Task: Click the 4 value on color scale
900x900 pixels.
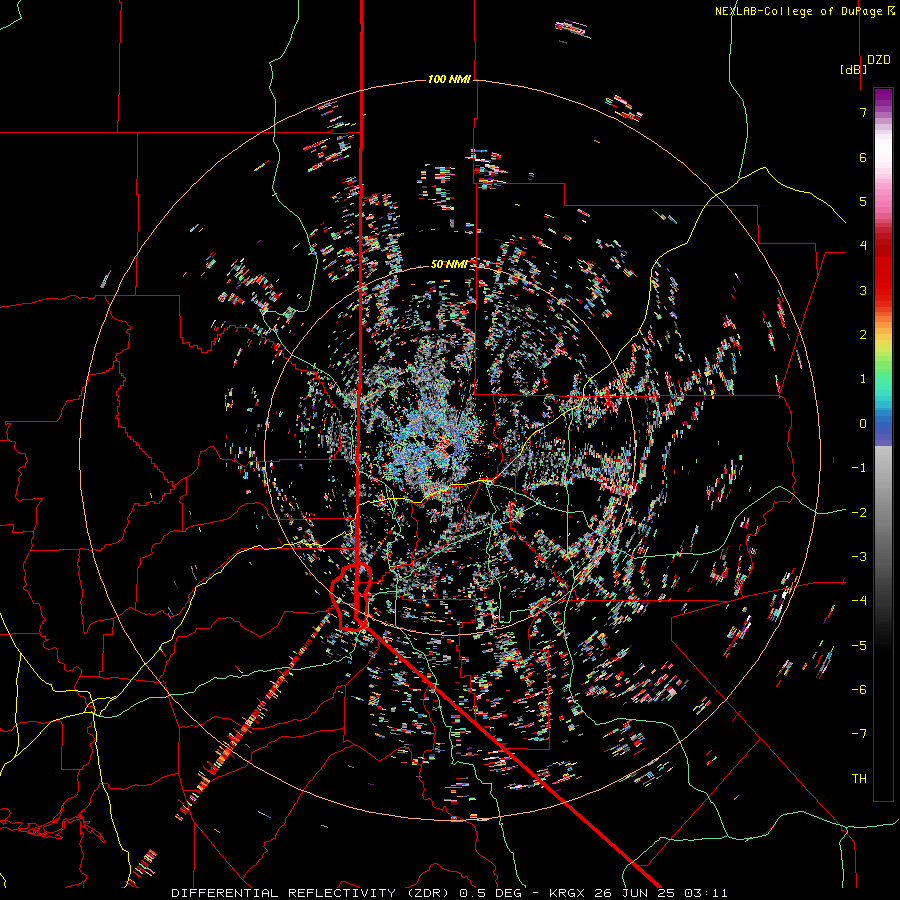Action: click(x=863, y=246)
